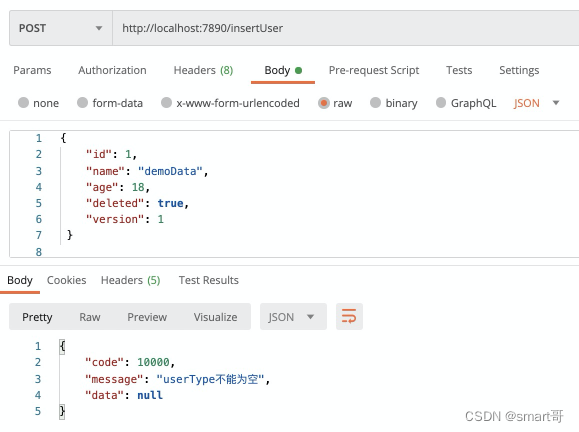The width and height of the screenshot is (579, 432).
Task: Select the Pretty response view
Action: click(x=37, y=317)
